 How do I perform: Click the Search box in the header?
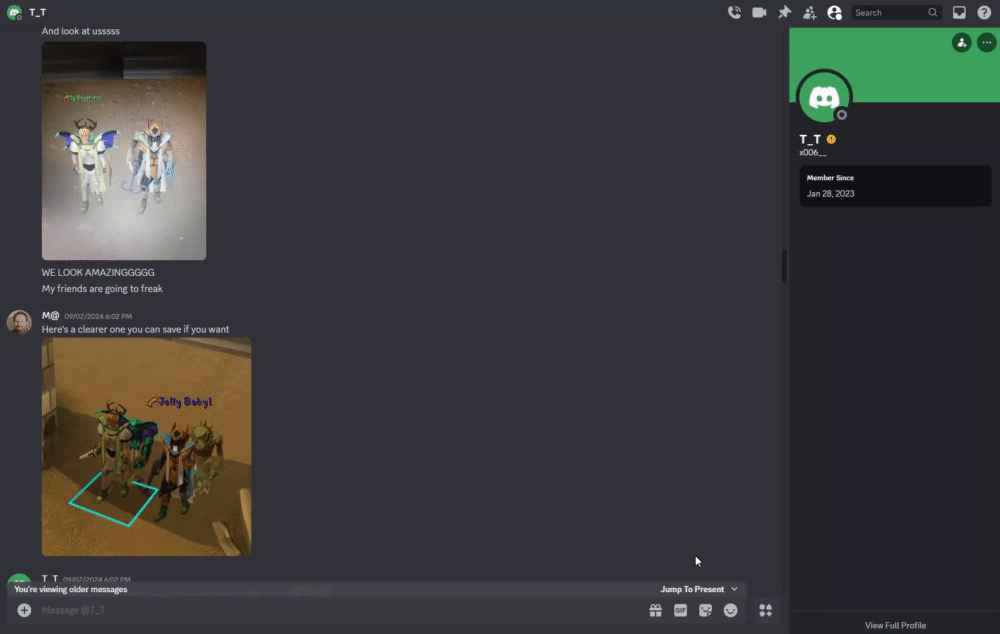pos(896,12)
